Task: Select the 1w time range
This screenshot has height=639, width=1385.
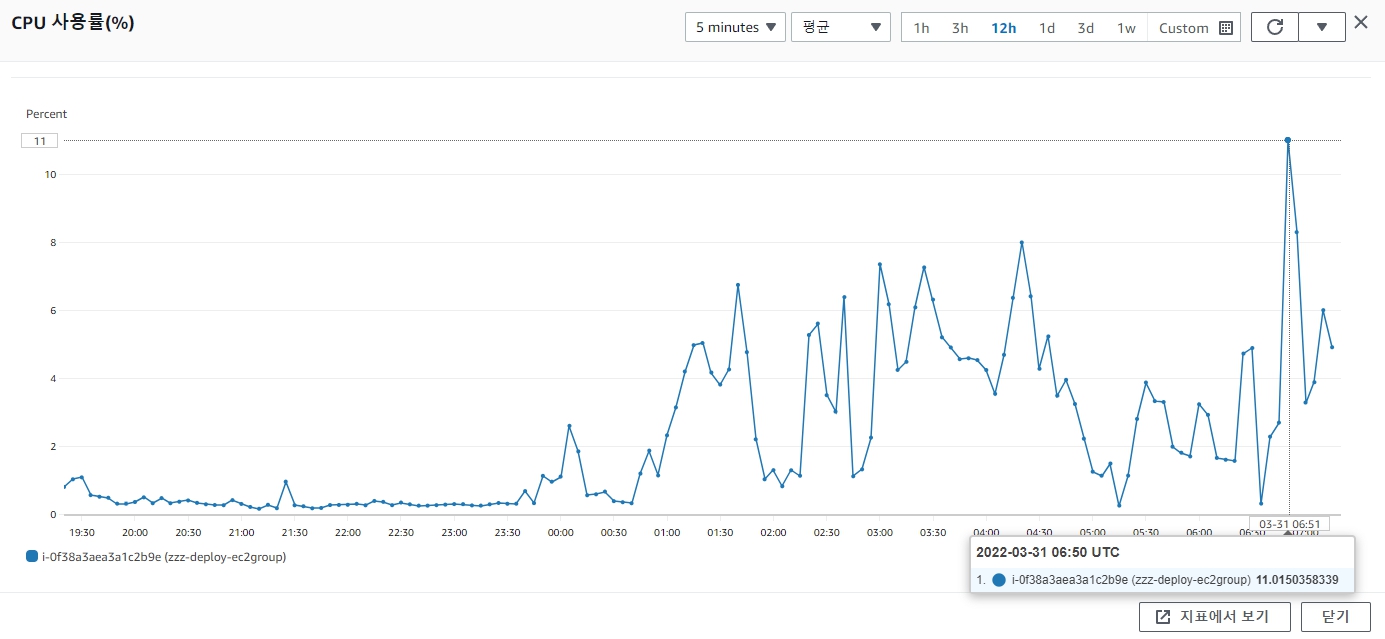Action: pos(1126,28)
